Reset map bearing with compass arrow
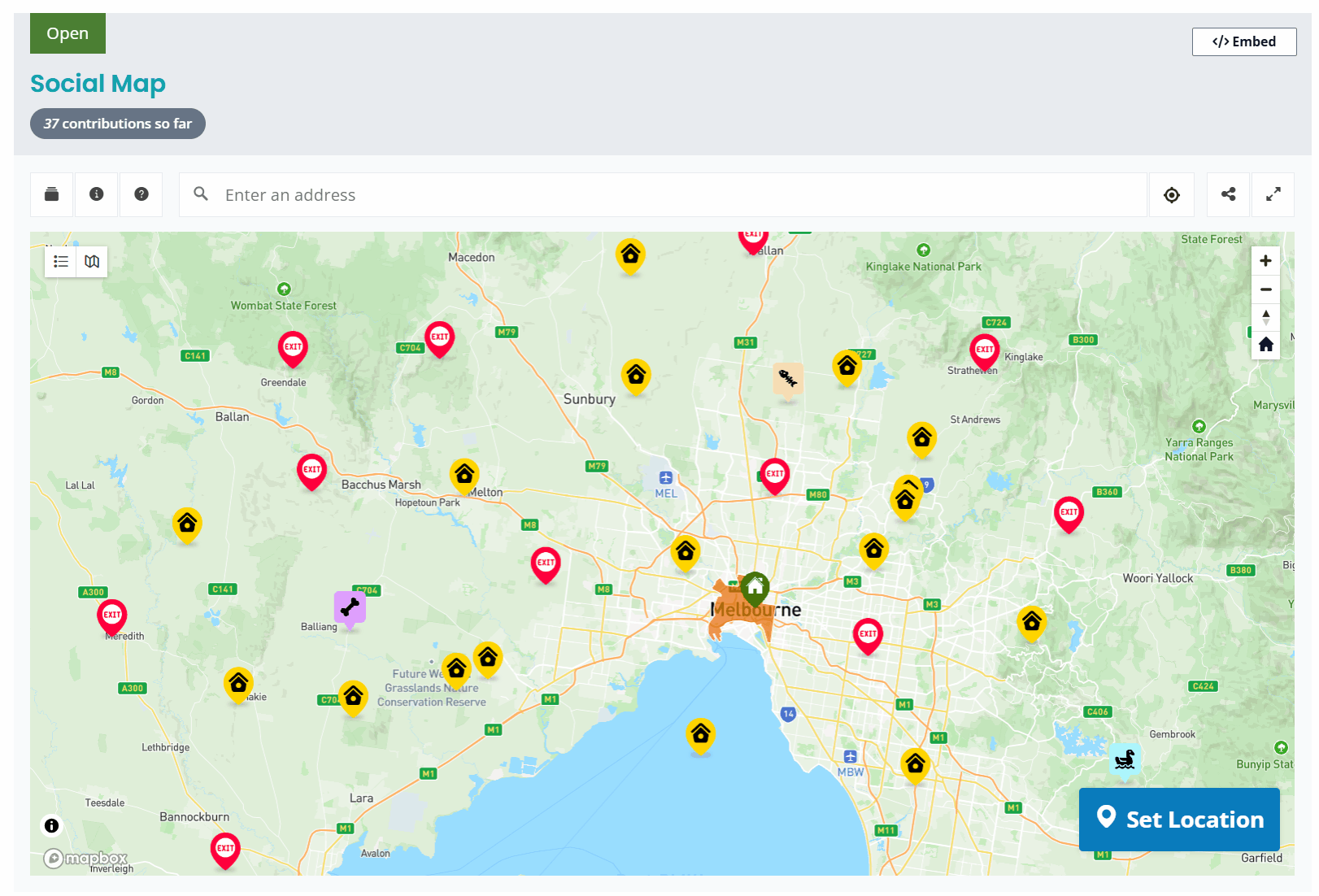Screen dimensions: 1319x896 1265,317
